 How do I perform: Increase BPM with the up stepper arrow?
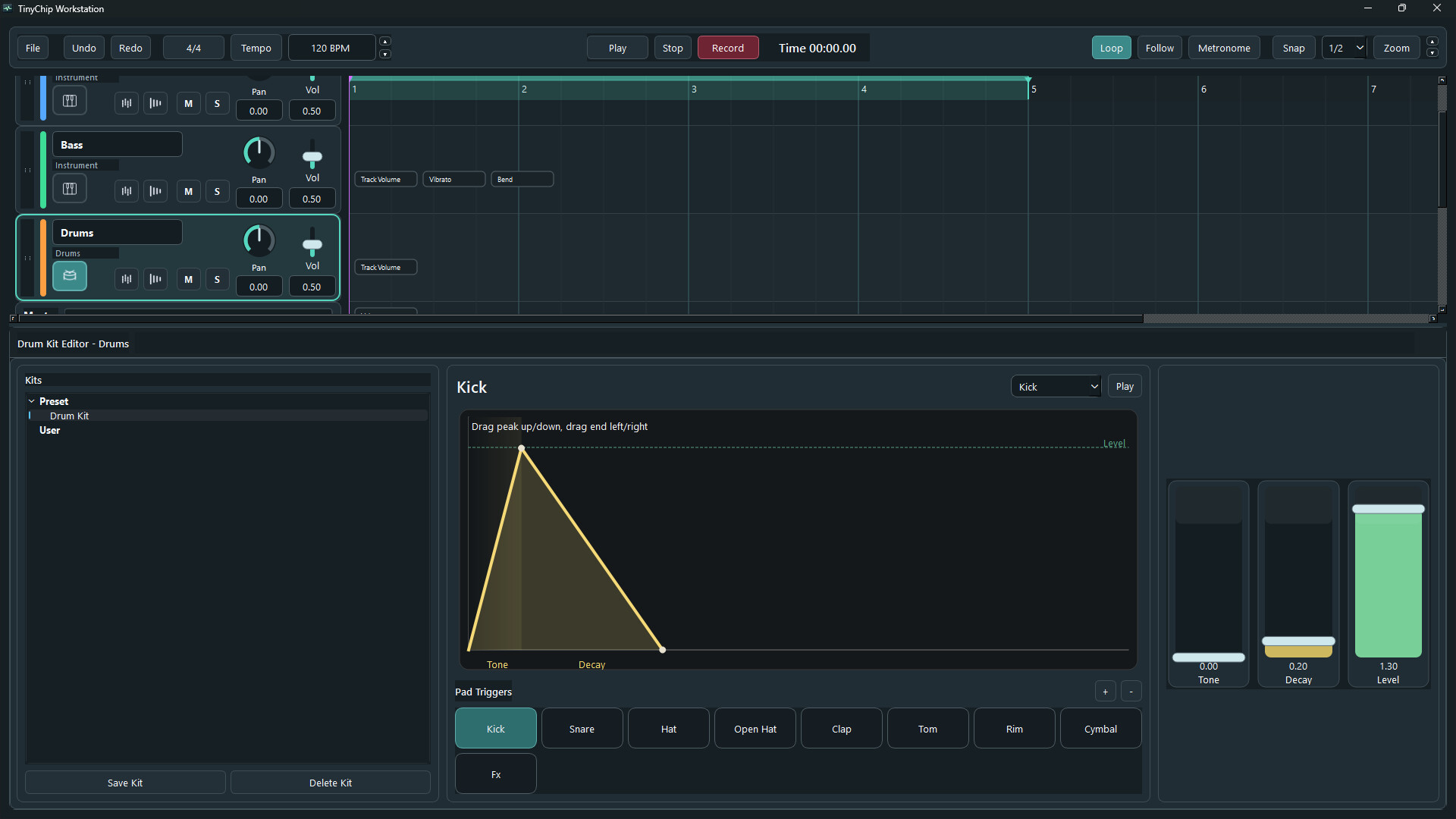pos(385,42)
